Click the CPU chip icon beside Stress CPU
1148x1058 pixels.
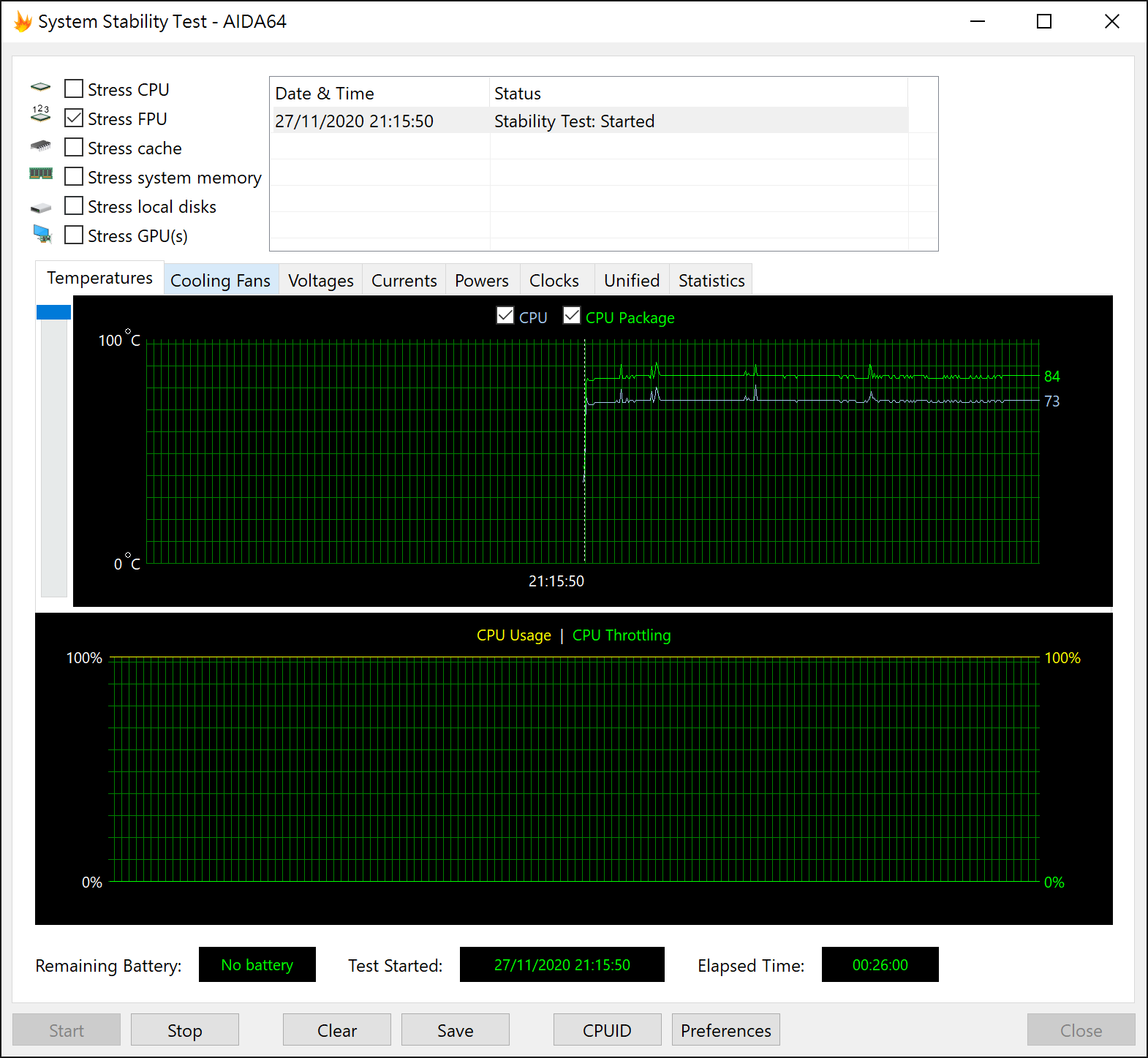[41, 88]
